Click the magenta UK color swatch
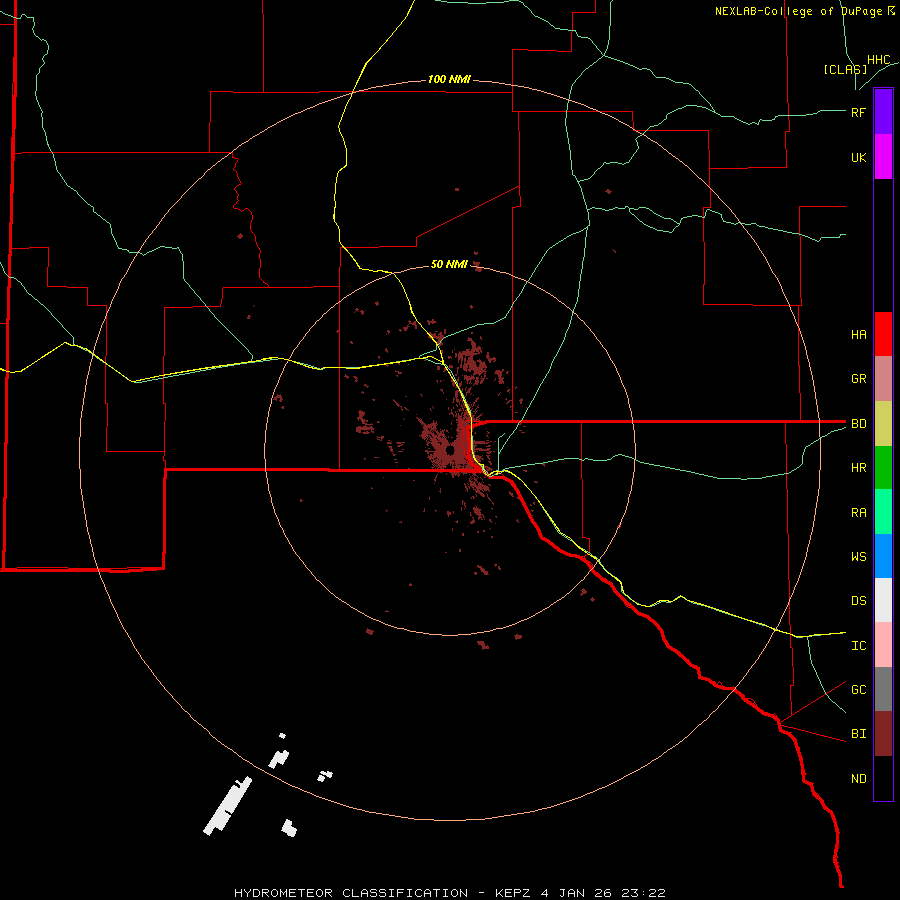The height and width of the screenshot is (900, 900). (x=883, y=157)
